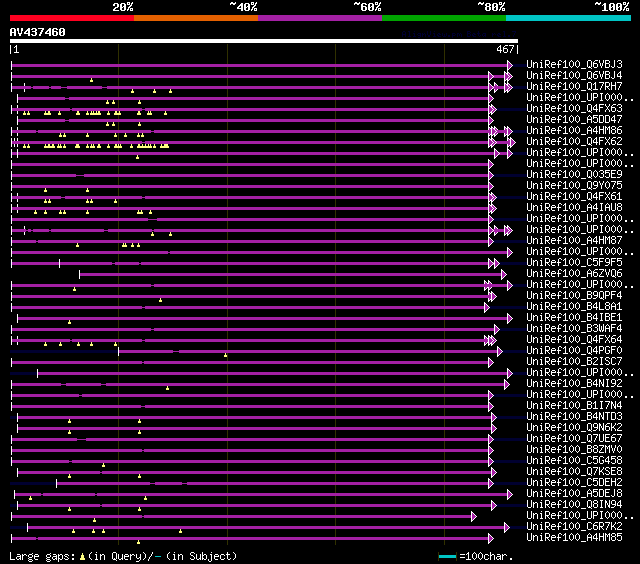This screenshot has width=640, height=564.
Task: Click the green ~80% identity color segment
Action: 444,18
